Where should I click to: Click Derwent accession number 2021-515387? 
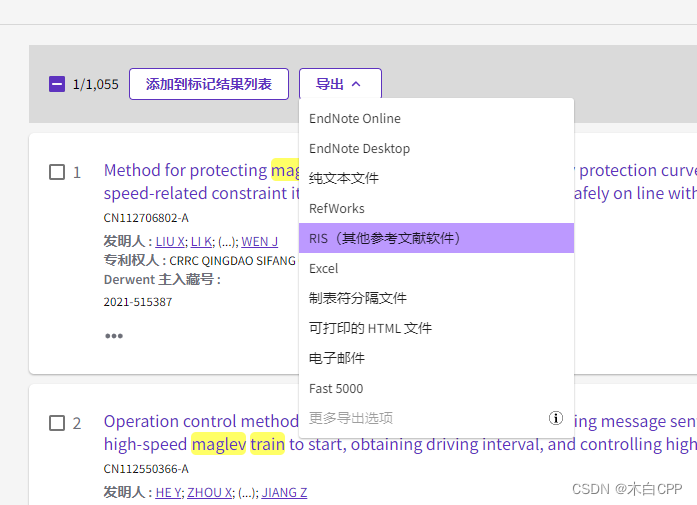[x=138, y=302]
